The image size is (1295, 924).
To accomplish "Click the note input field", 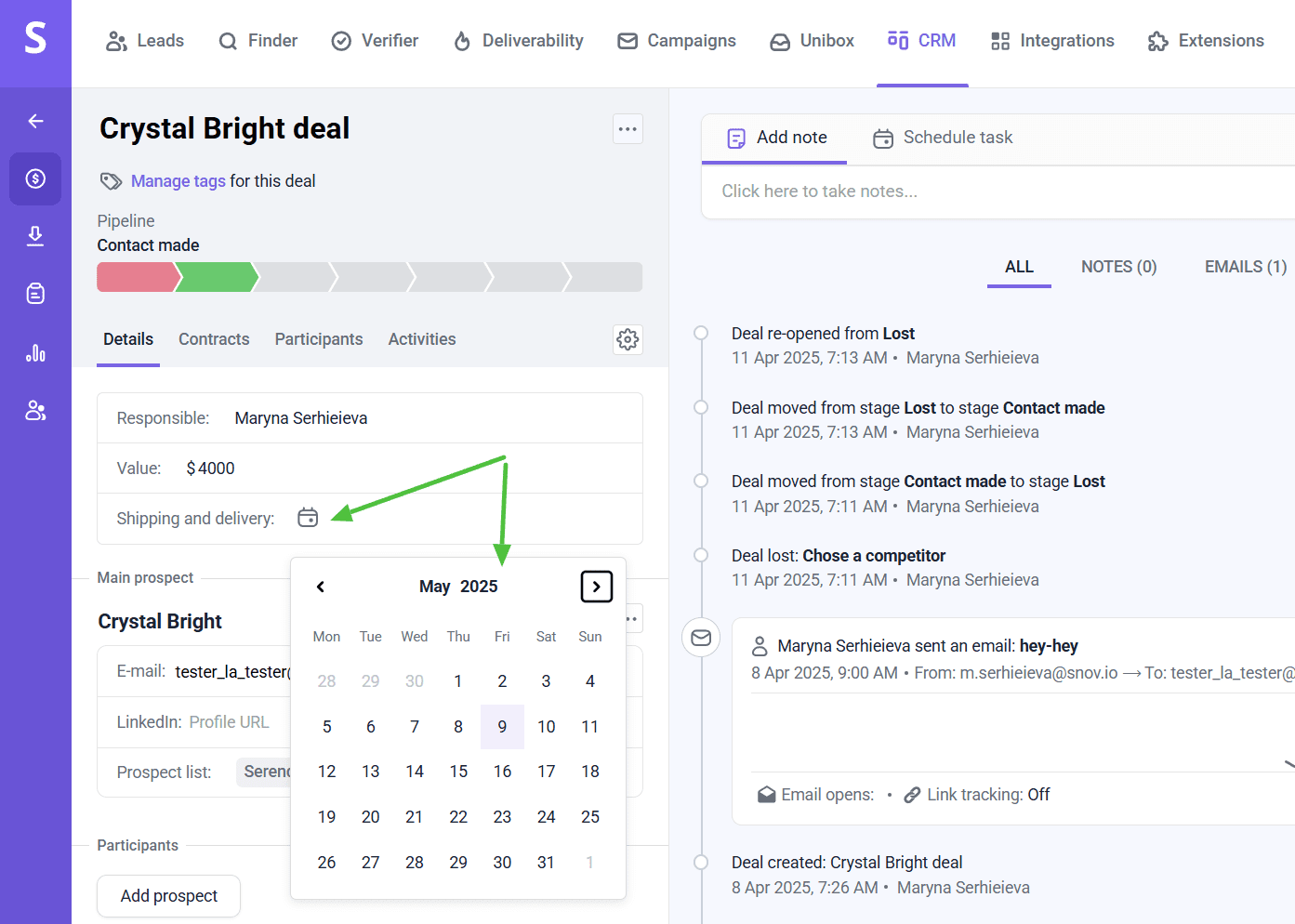I will [995, 191].
